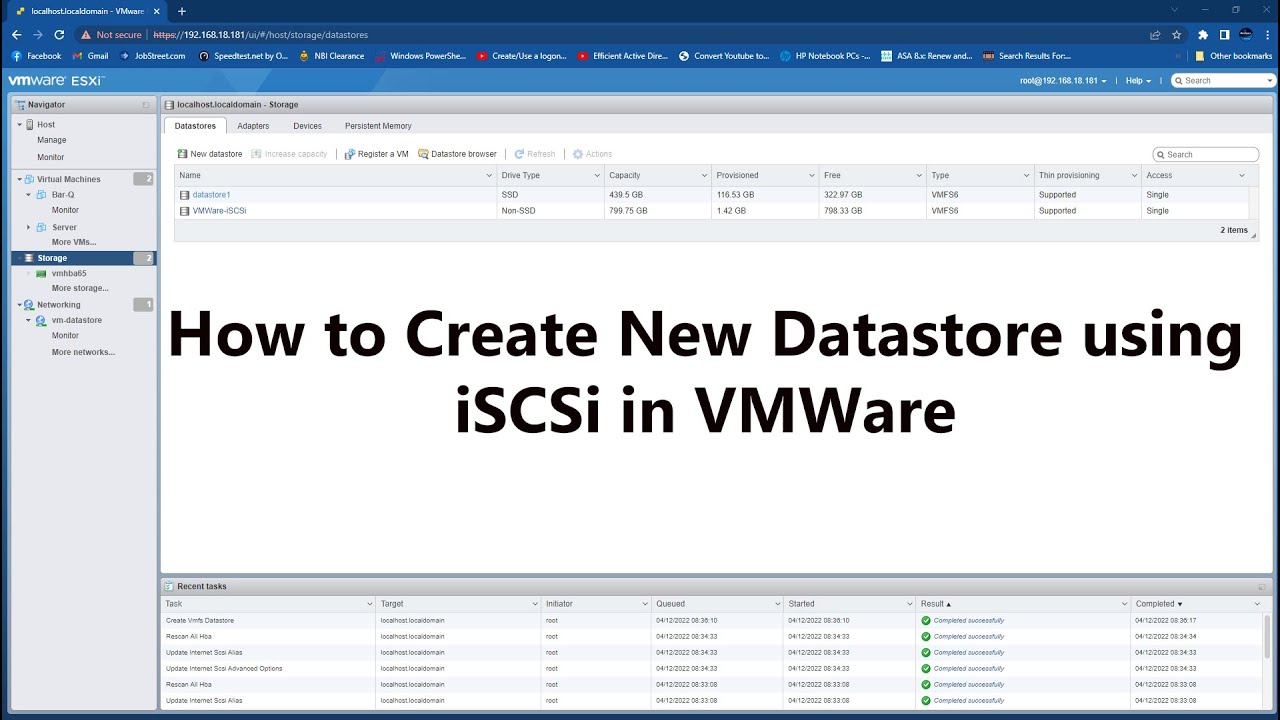
Task: Click More VMs... in Navigator
Action: (74, 242)
